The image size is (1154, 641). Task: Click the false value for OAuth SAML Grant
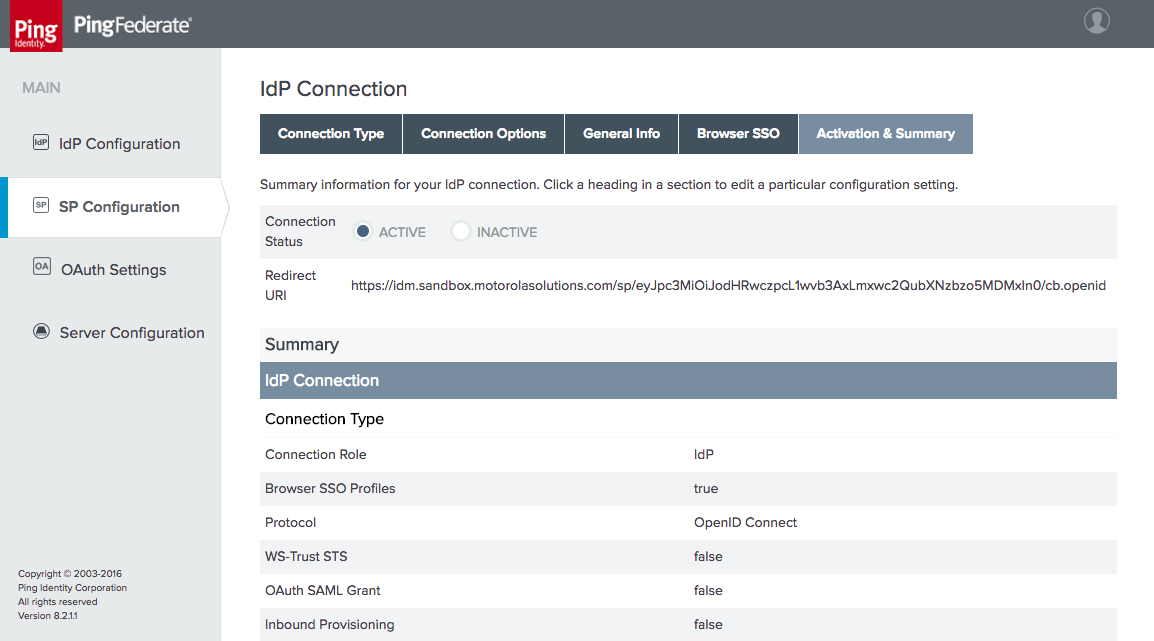point(708,590)
